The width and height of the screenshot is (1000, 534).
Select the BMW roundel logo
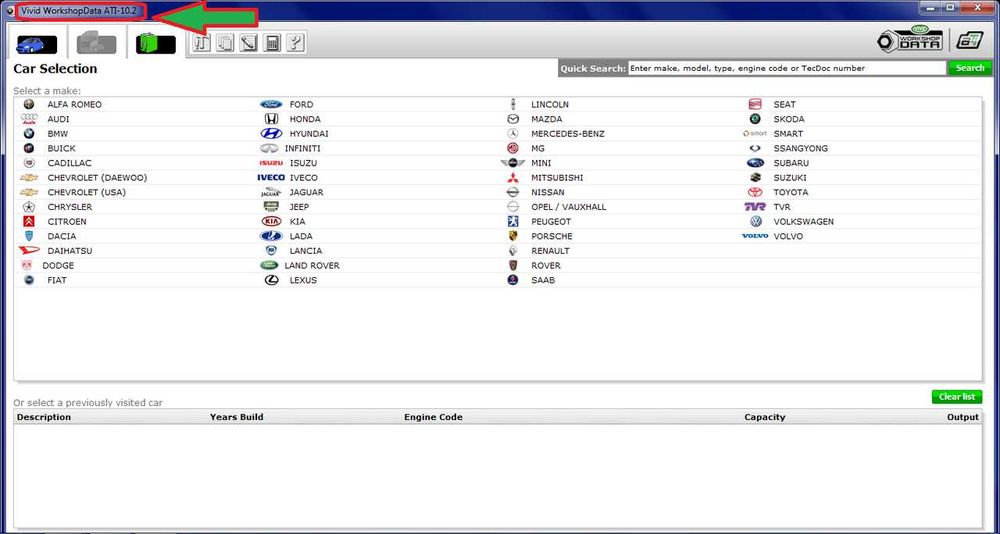point(28,134)
